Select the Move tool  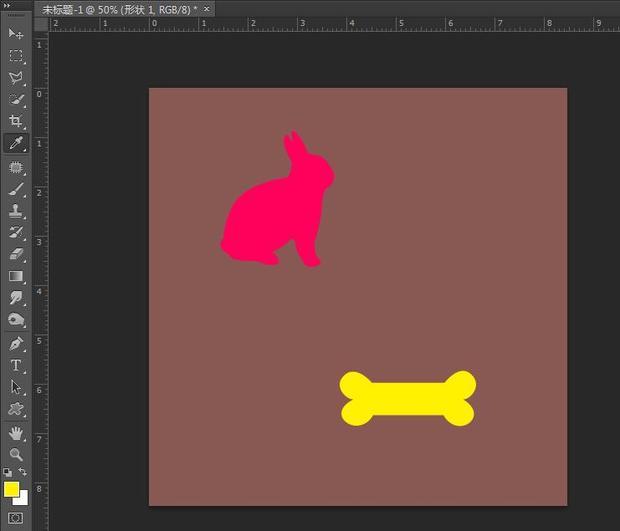tap(16, 34)
